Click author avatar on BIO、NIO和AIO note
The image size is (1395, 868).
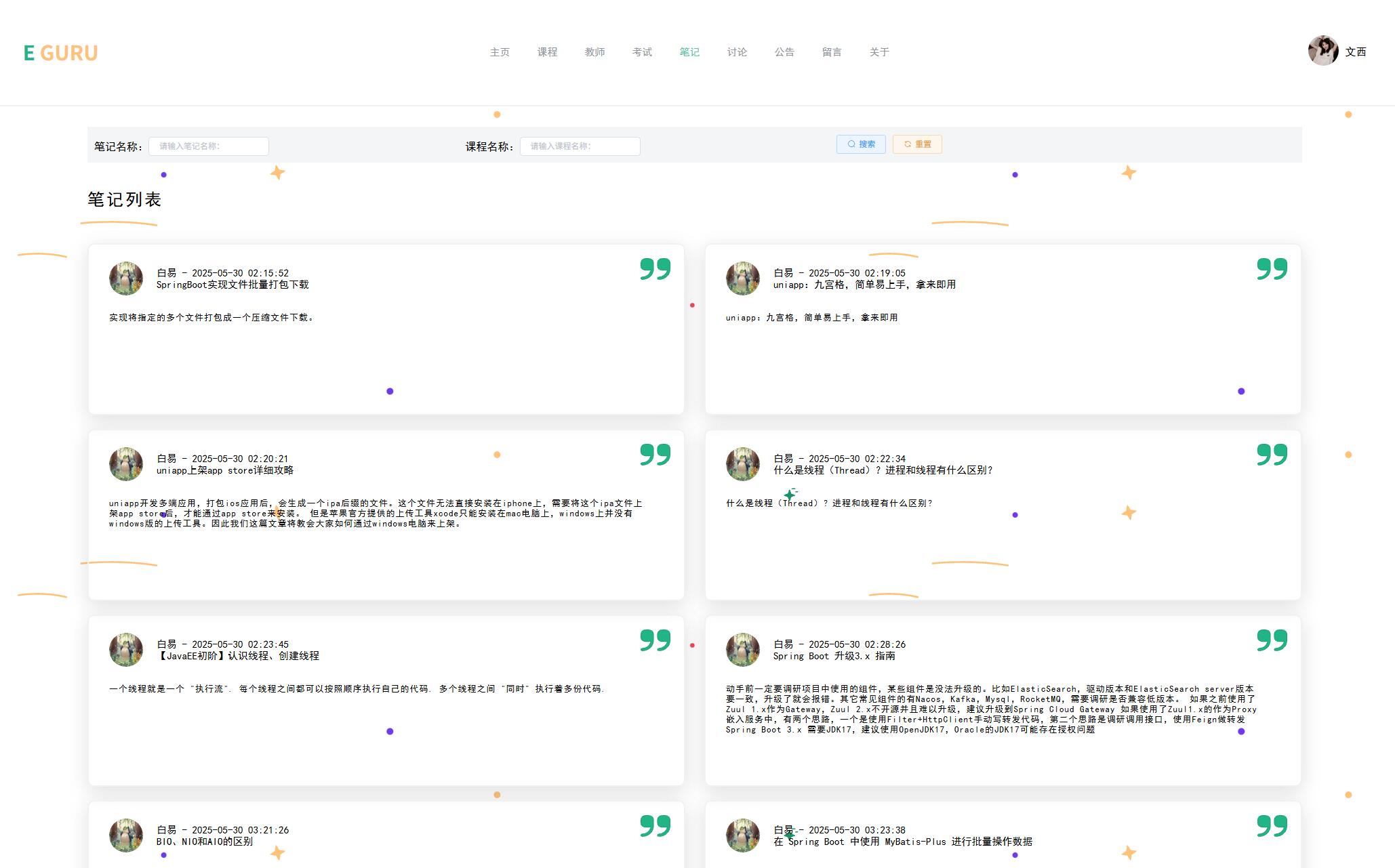coord(126,835)
